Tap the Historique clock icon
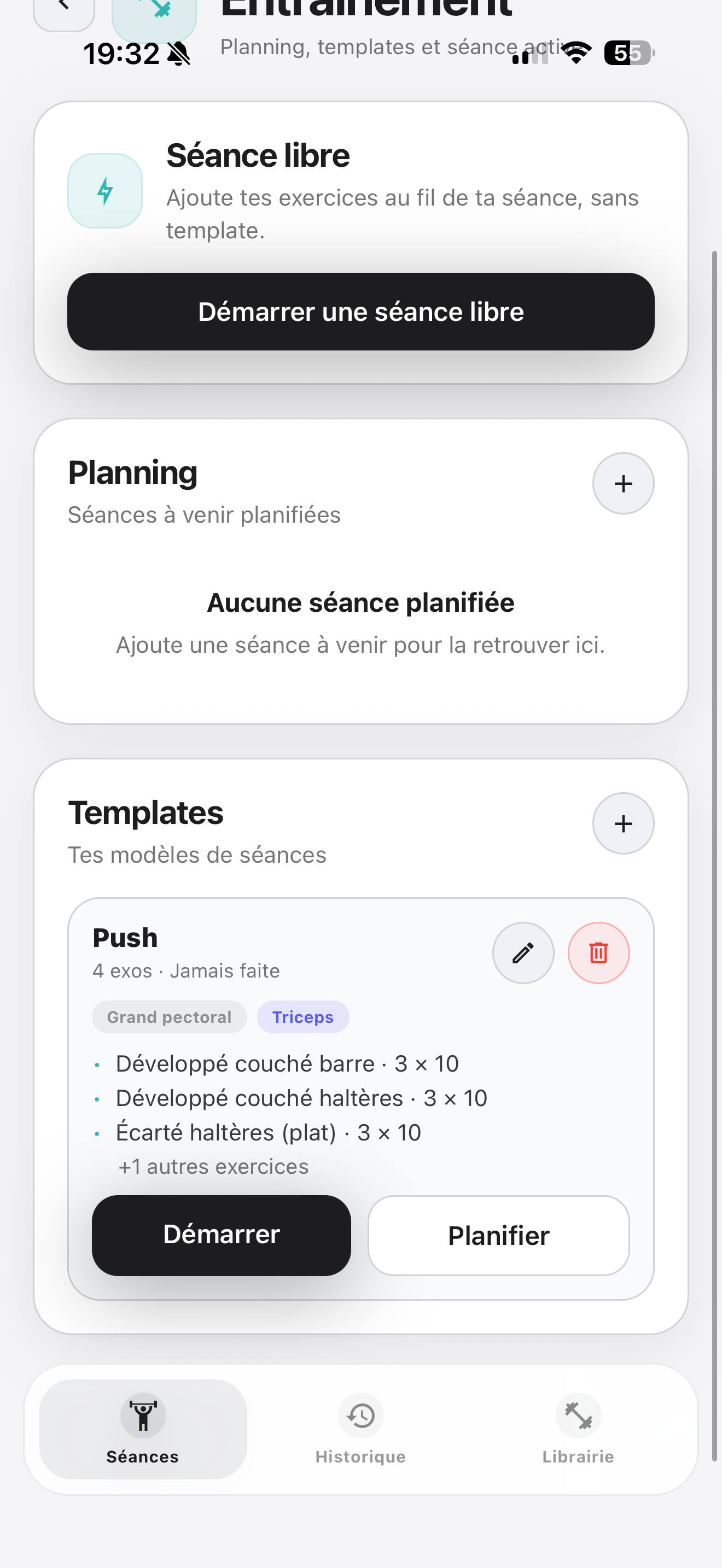This screenshot has height=1568, width=722. pos(360,1415)
